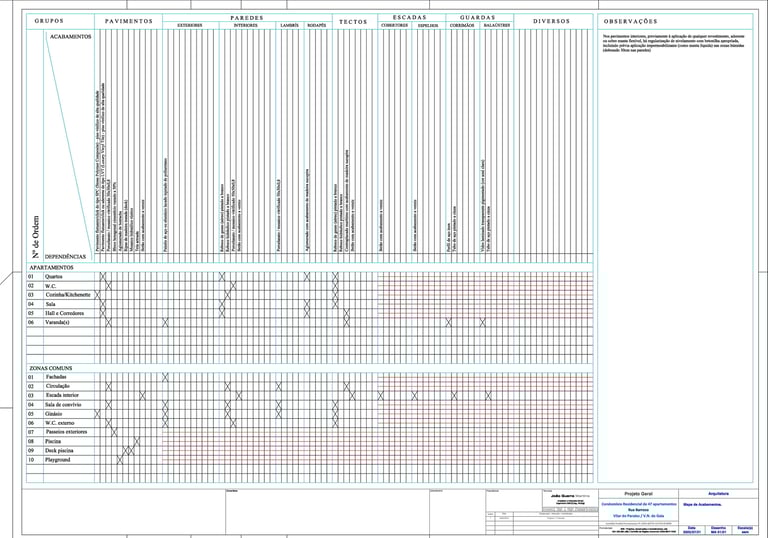Select the 'Mapa de Acabamentos' drawing title
The width and height of the screenshot is (768, 538).
701,504
